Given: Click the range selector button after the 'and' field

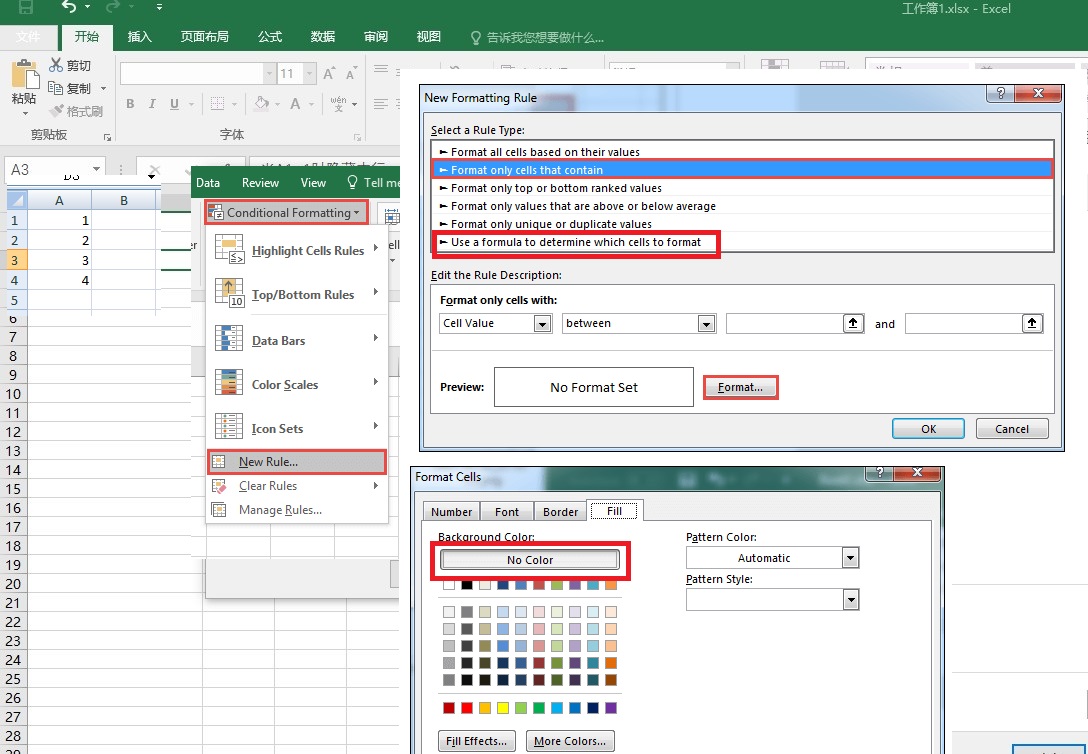Looking at the screenshot, I should (x=1032, y=323).
